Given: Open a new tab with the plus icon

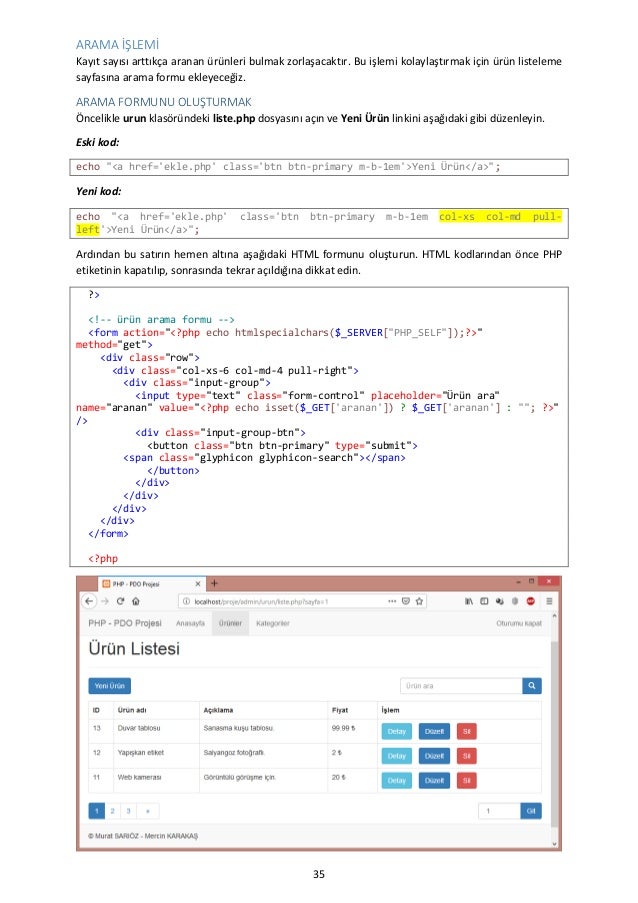Looking at the screenshot, I should pos(214,583).
